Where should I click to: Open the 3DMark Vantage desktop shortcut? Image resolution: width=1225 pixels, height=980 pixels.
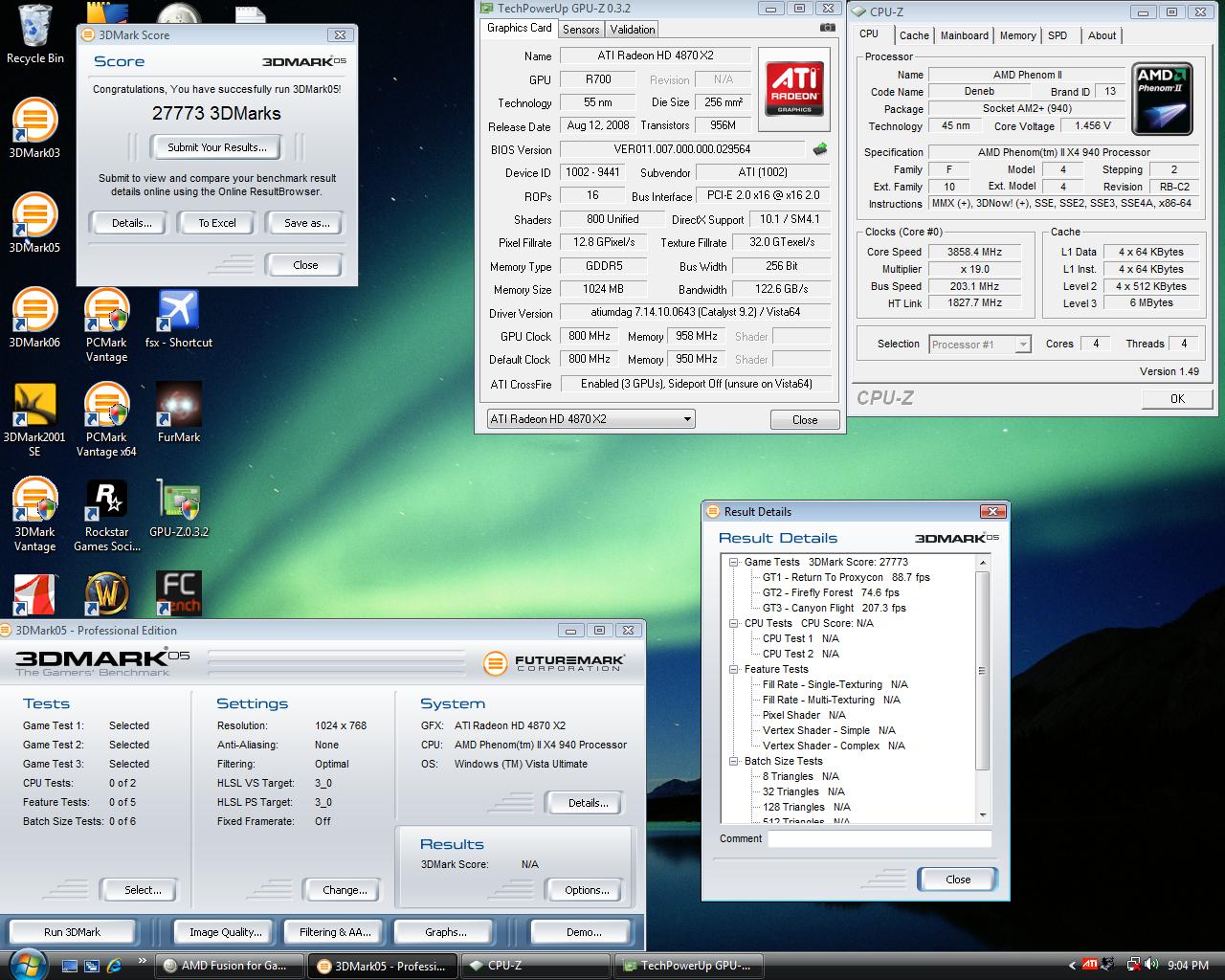(34, 515)
